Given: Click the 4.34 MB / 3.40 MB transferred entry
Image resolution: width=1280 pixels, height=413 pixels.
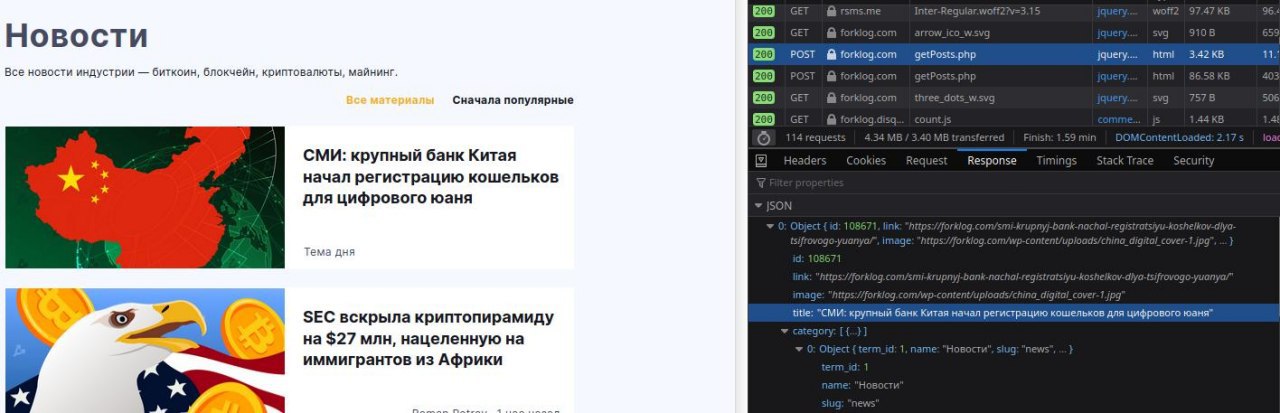Looking at the screenshot, I should (934, 138).
